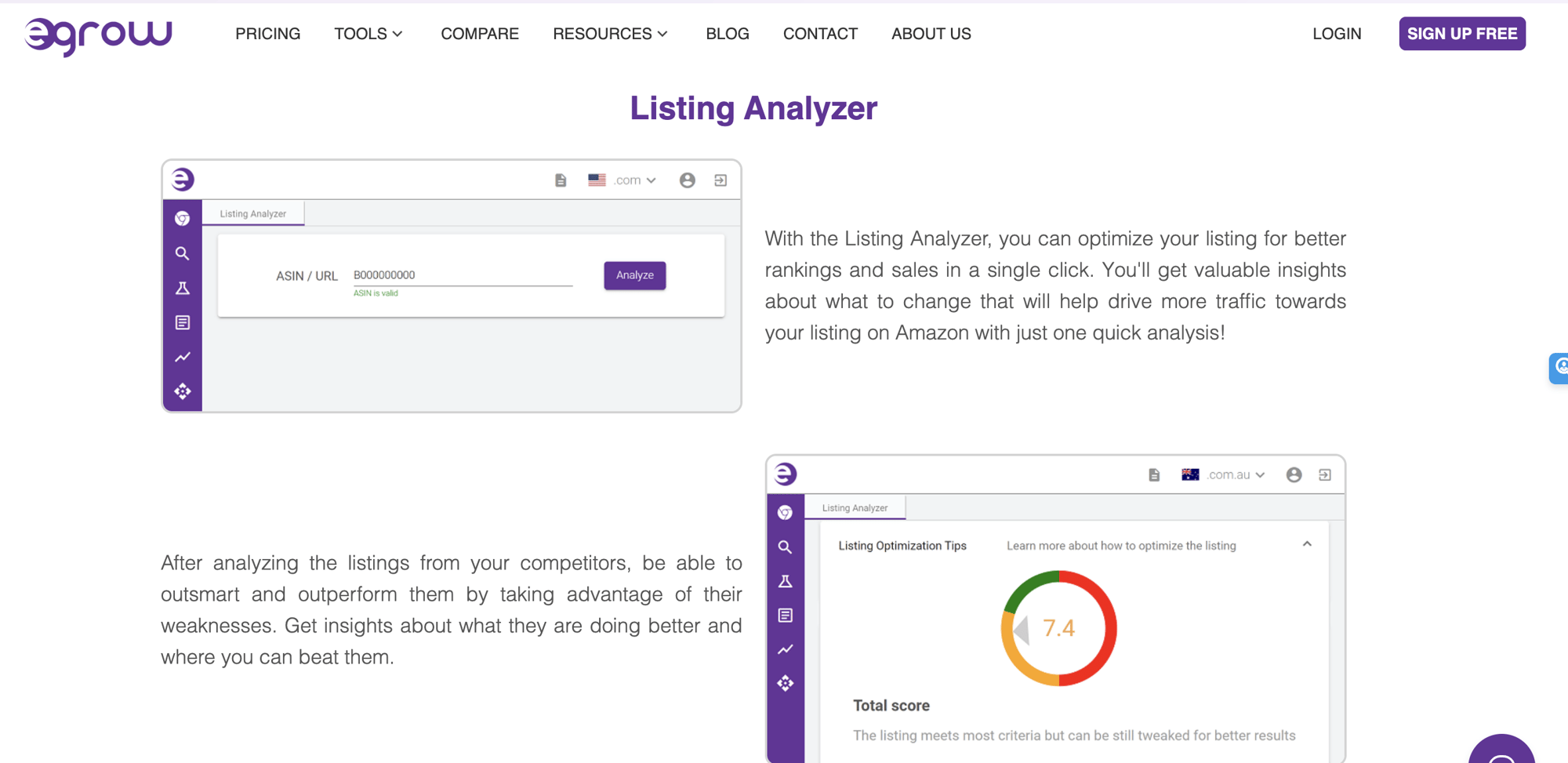Click diamond cluster icon in second mockup sidebar

click(786, 684)
